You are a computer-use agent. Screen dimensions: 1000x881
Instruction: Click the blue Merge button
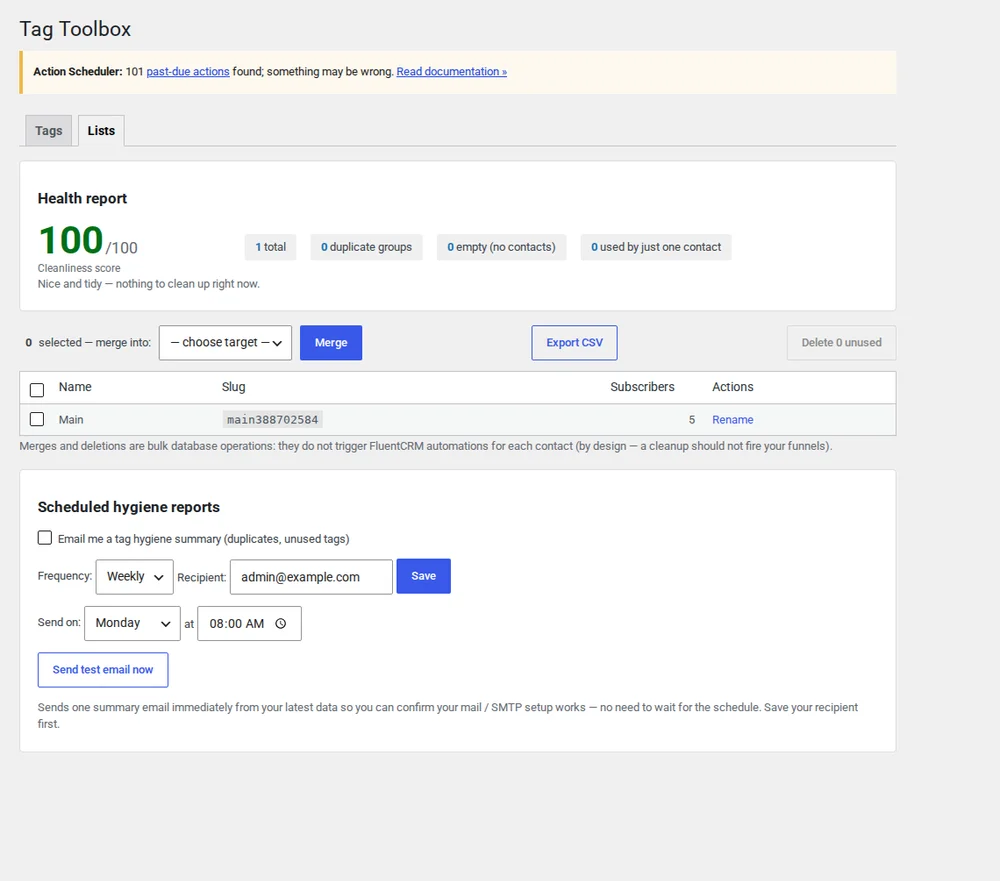coord(331,343)
